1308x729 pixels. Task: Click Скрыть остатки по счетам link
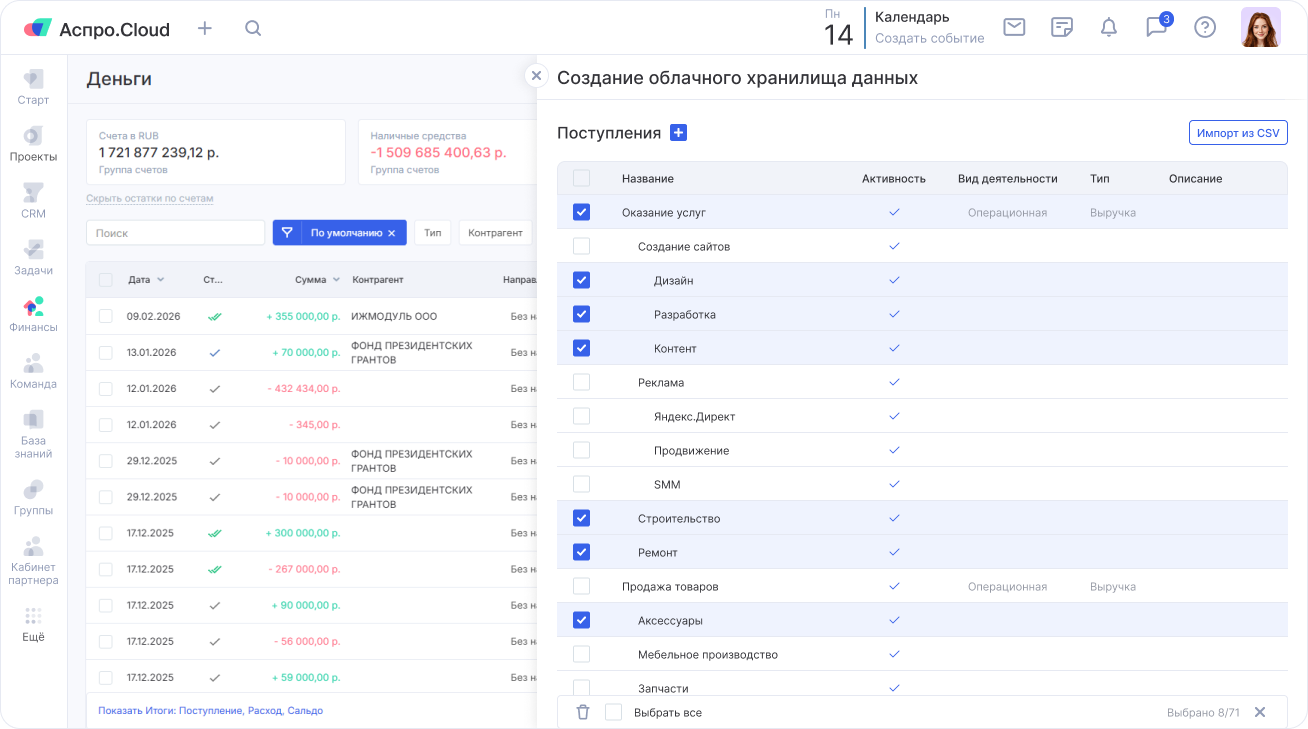click(x=150, y=199)
